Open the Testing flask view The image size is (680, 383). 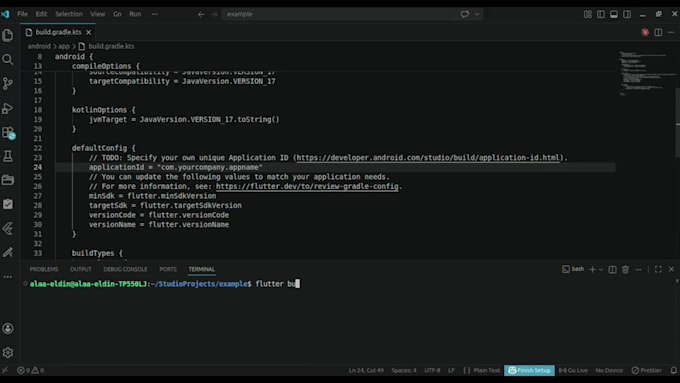pos(8,156)
